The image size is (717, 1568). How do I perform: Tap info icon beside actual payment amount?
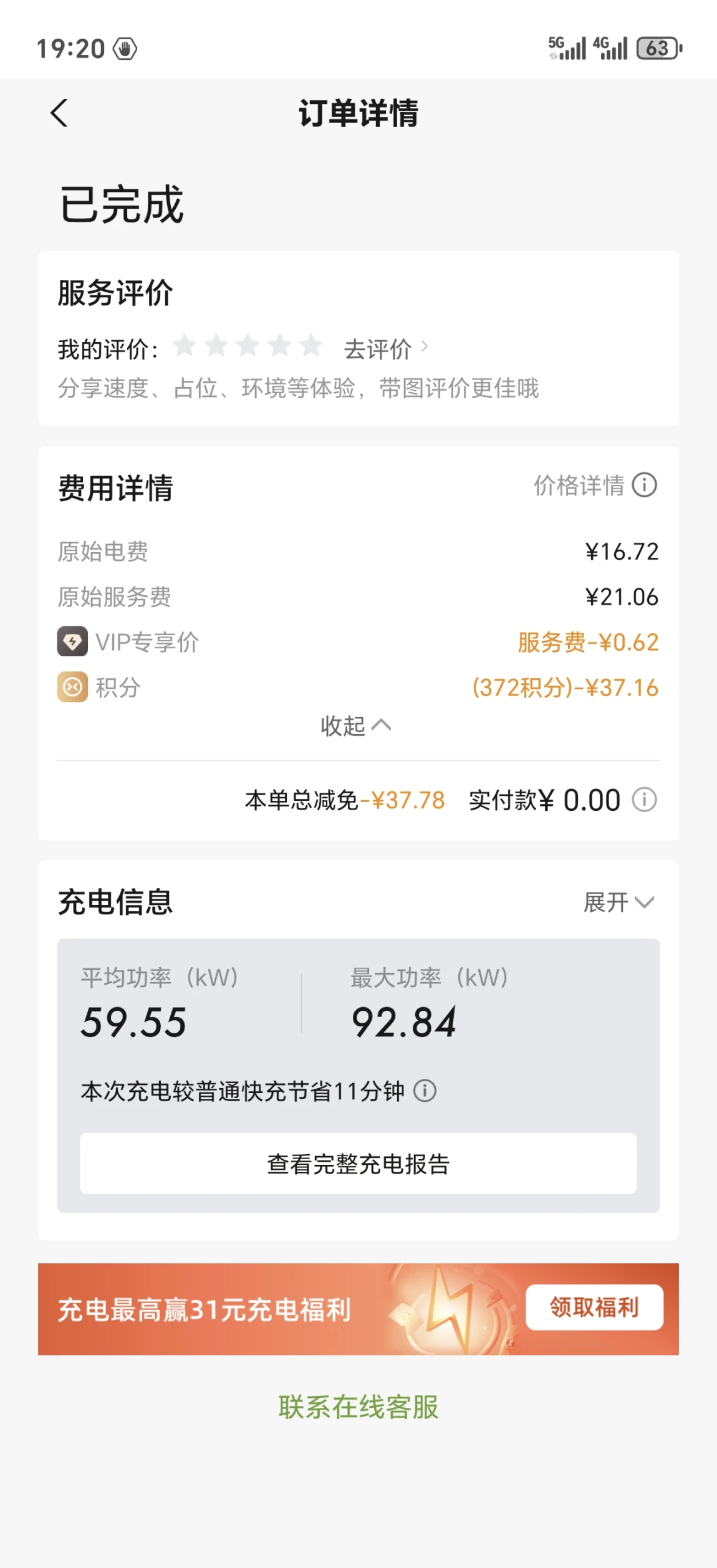[644, 800]
